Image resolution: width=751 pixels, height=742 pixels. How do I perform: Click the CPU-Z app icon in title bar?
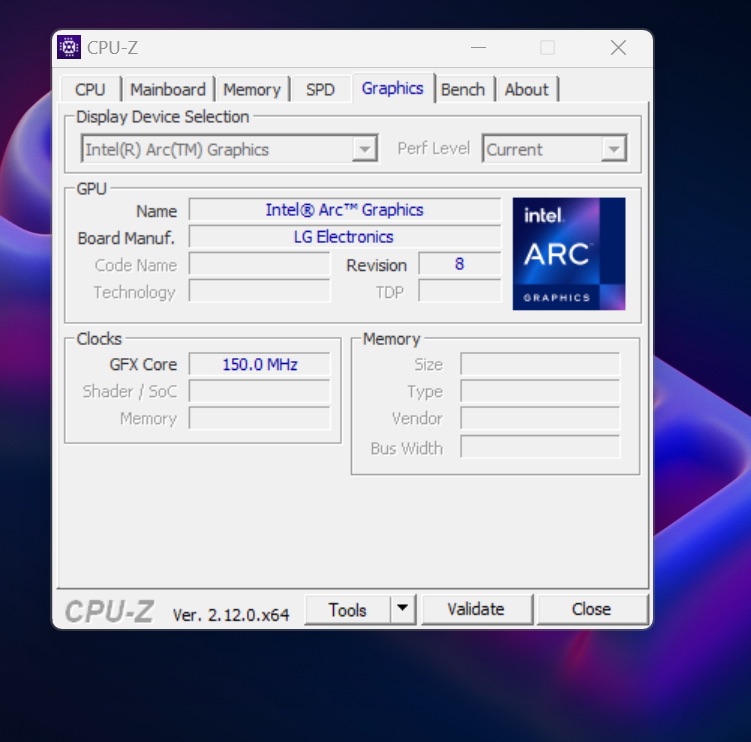pos(69,47)
